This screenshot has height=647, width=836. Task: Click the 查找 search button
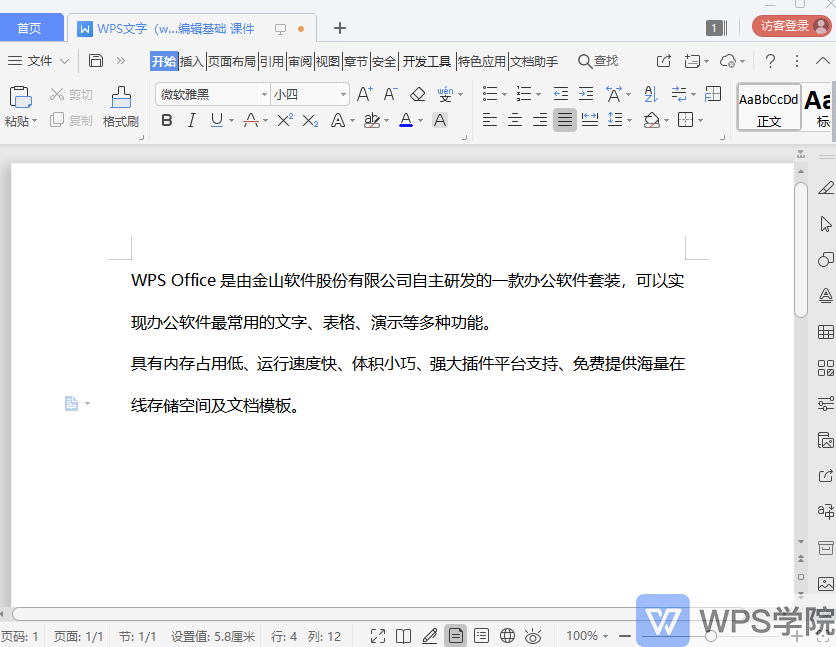598,61
